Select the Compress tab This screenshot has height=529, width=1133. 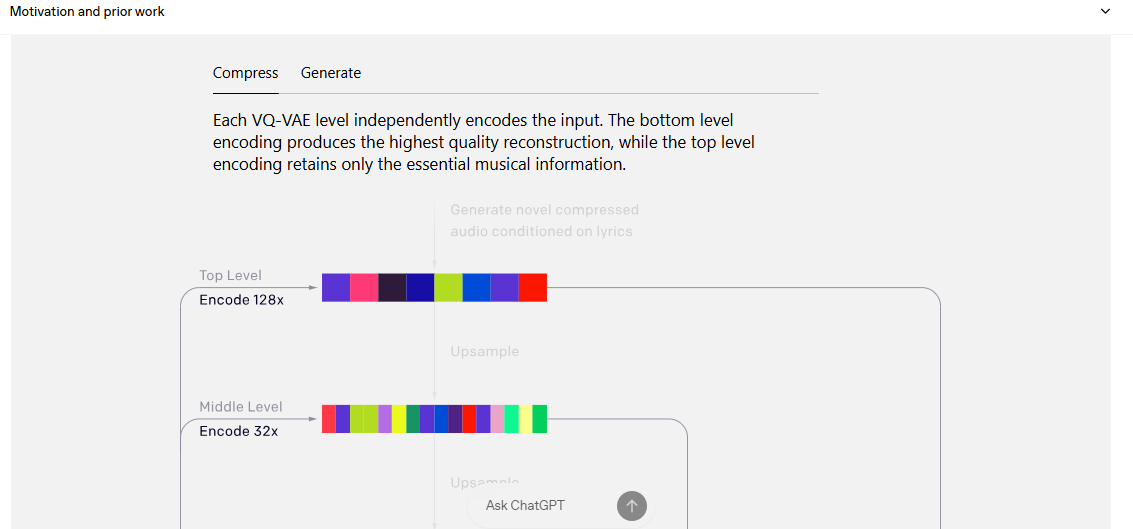[246, 73]
